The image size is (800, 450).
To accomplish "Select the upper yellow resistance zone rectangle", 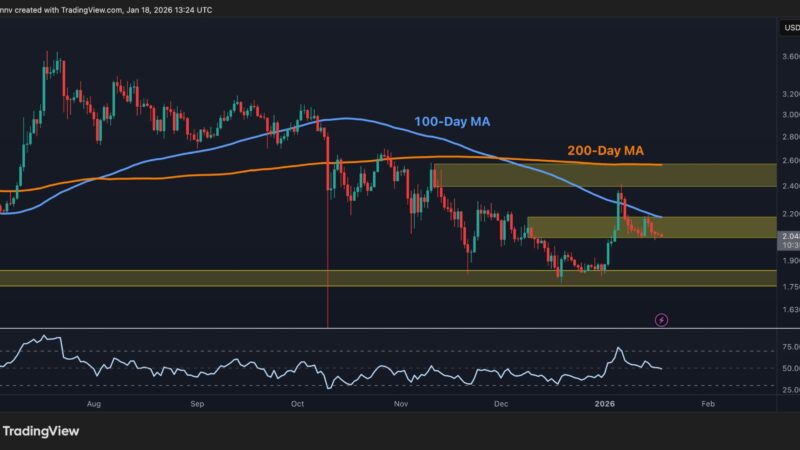I will pos(605,175).
